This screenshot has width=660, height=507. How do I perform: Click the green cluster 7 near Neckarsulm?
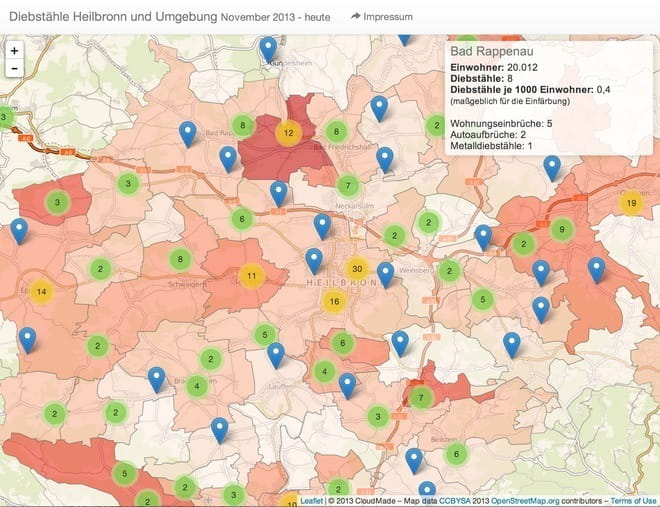point(348,186)
